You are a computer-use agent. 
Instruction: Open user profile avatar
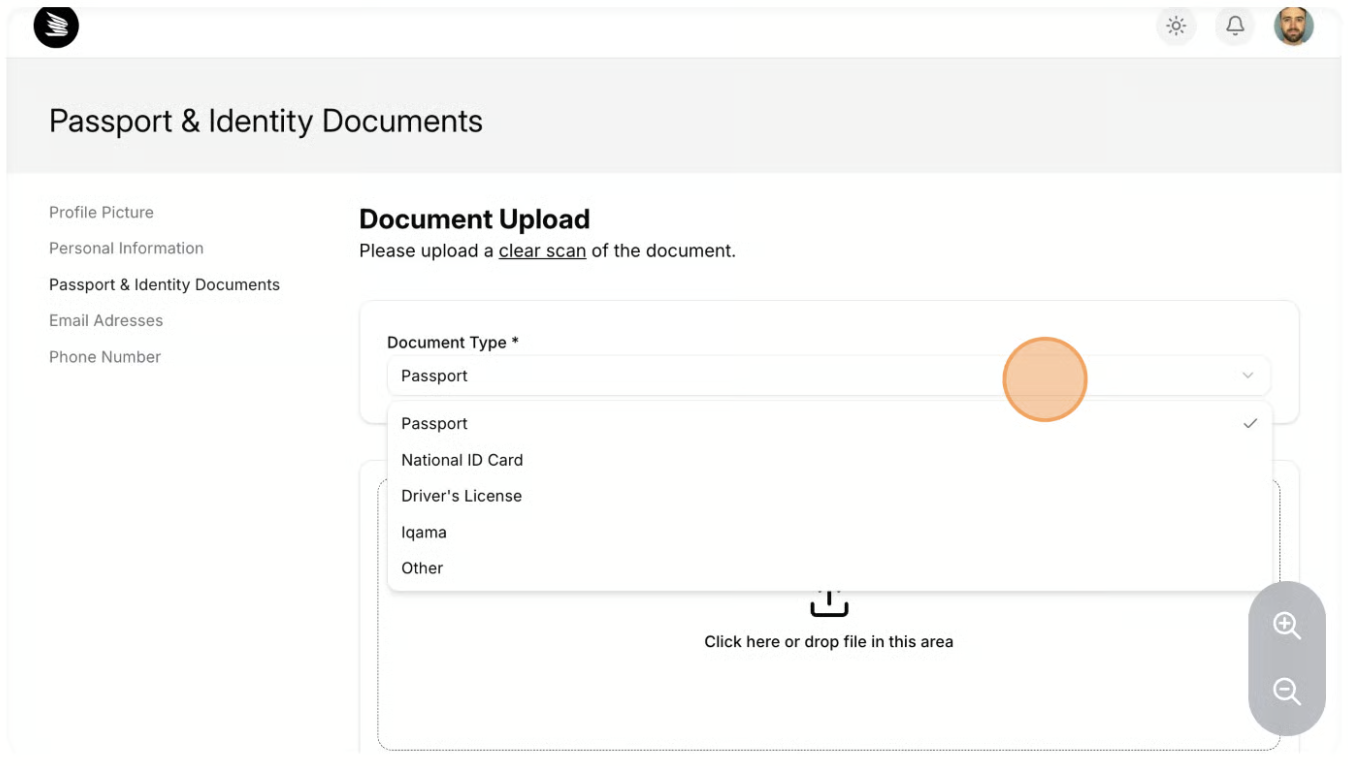tap(1293, 27)
